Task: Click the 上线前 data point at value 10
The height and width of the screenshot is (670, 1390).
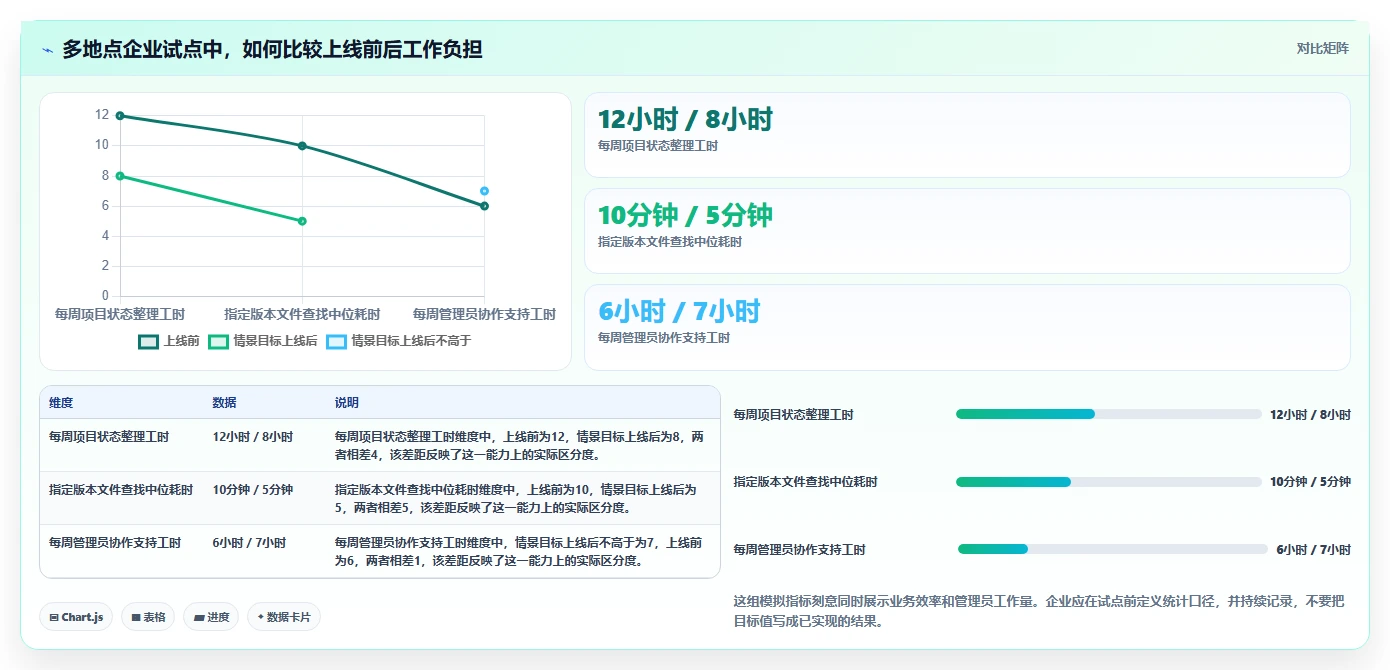Action: click(x=302, y=146)
